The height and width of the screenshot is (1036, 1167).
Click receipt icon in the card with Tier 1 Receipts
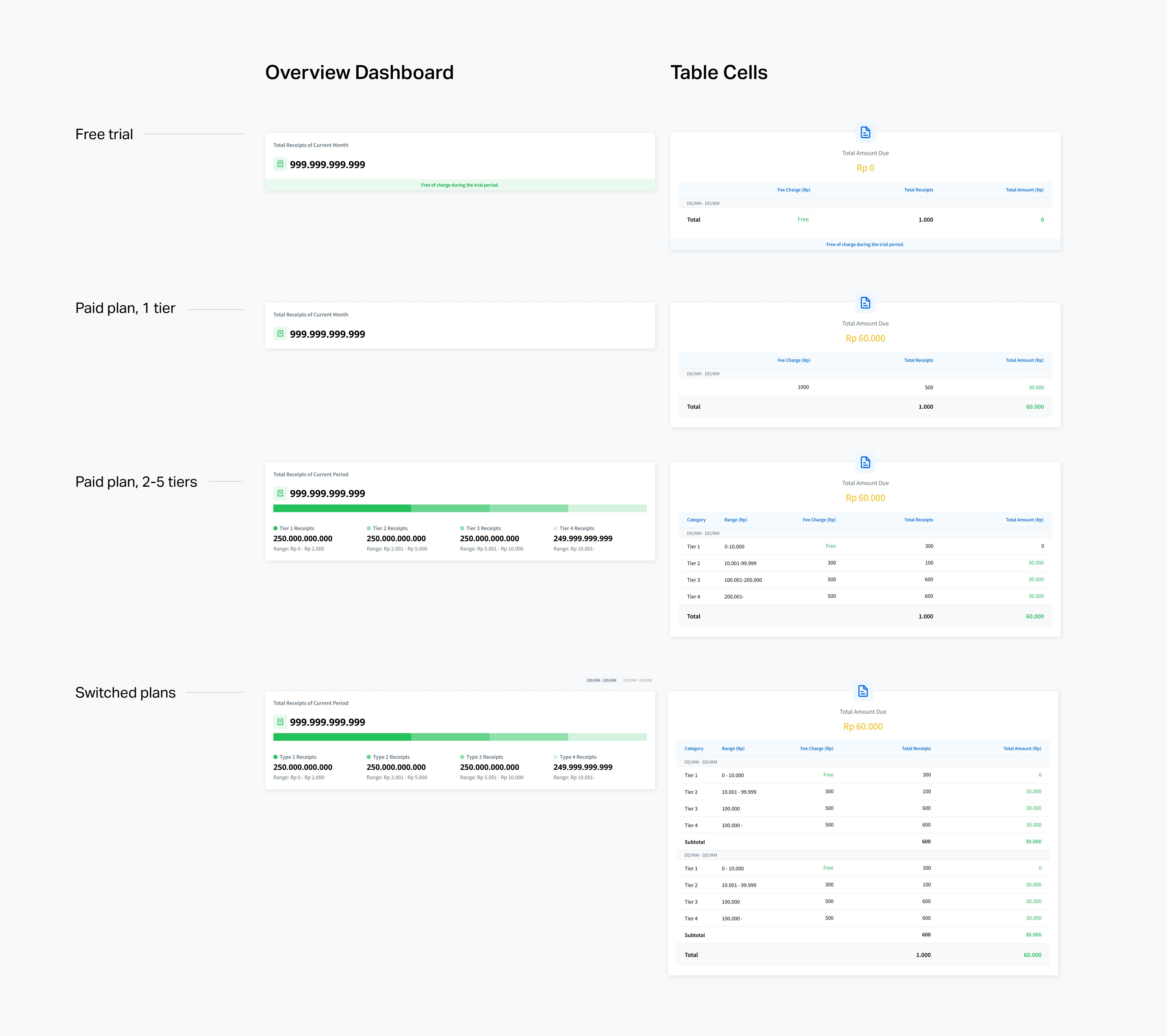(x=280, y=492)
